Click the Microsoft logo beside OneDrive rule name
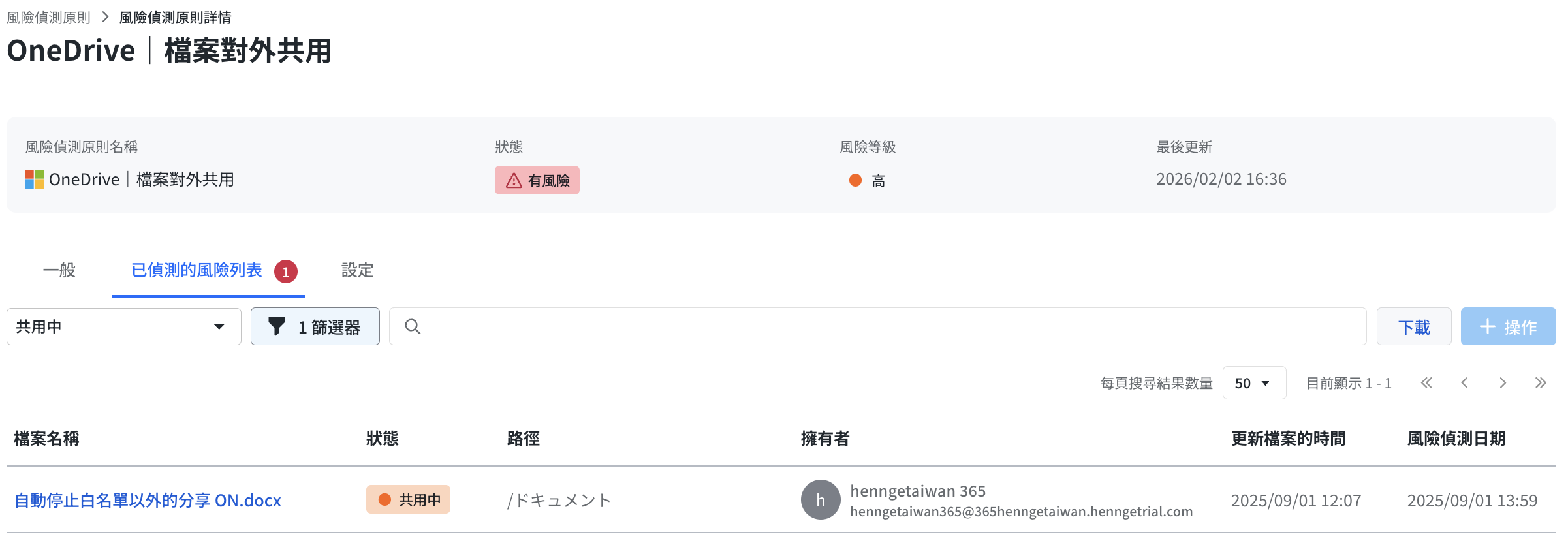The width and height of the screenshot is (1568, 543). (34, 179)
